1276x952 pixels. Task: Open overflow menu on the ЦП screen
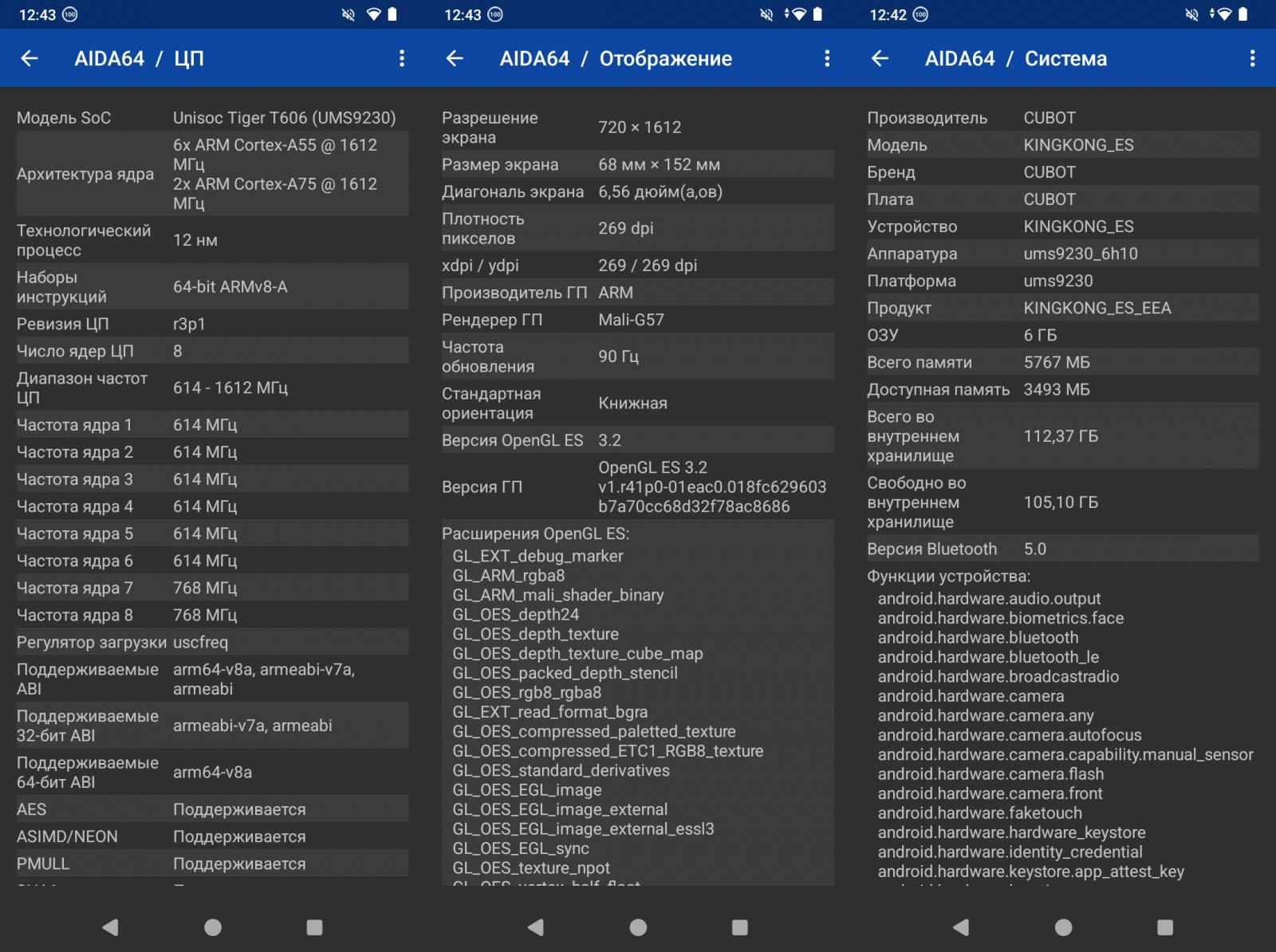point(401,58)
